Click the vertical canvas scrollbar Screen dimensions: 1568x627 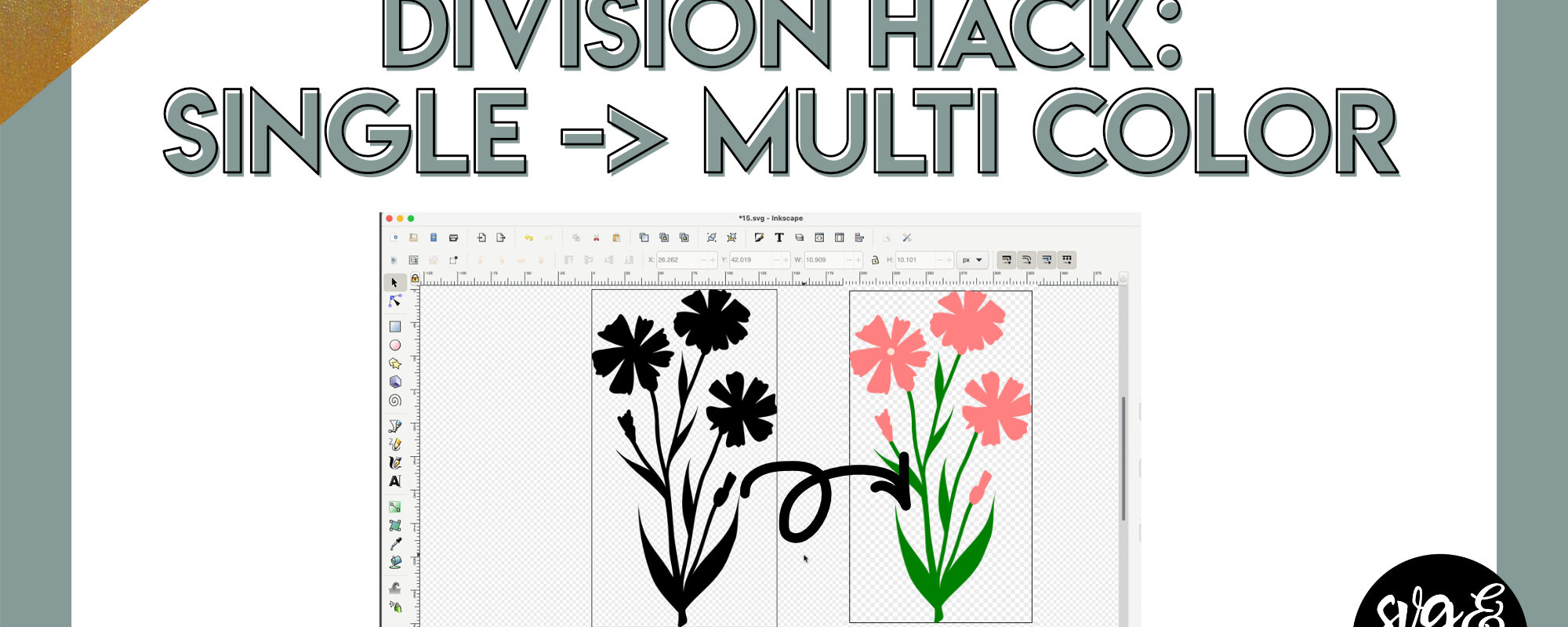tap(1123, 458)
